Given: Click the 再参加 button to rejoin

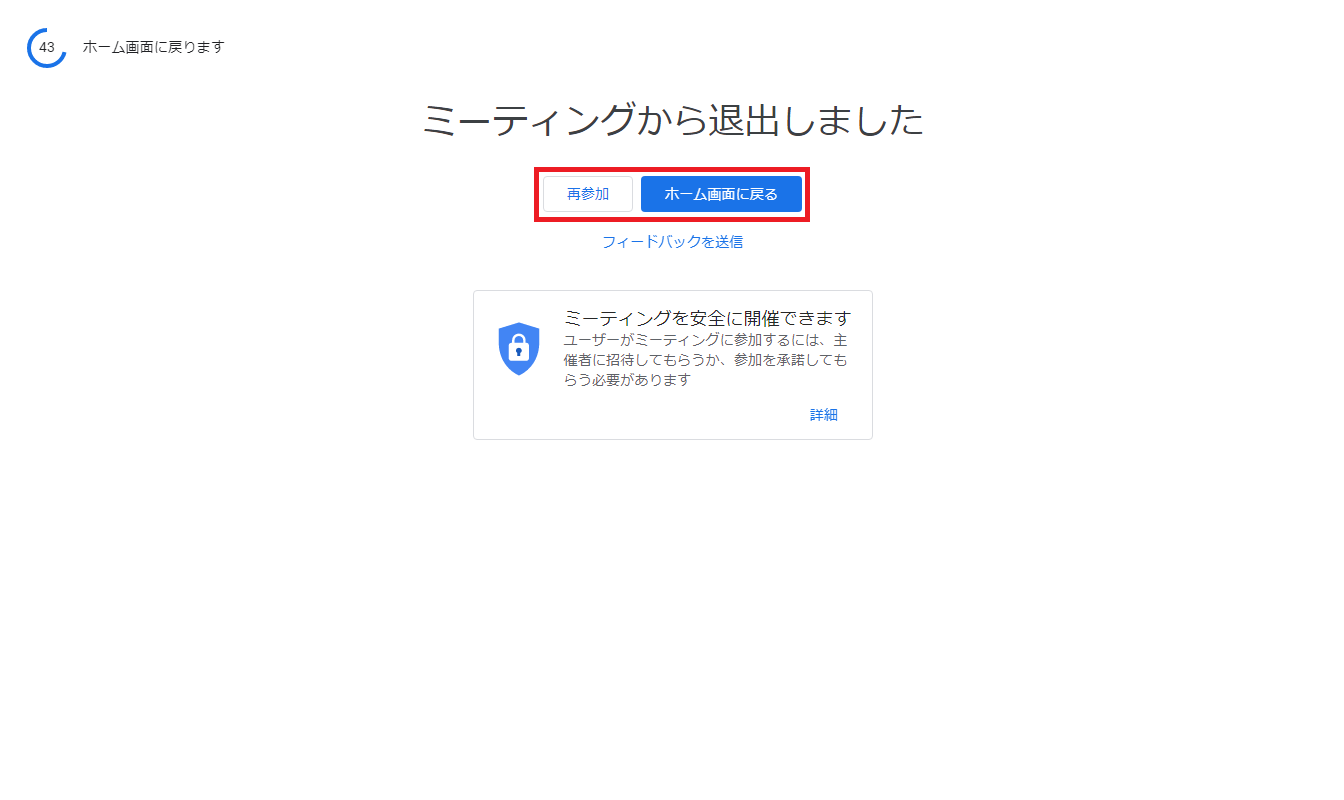Looking at the screenshot, I should coord(588,194).
